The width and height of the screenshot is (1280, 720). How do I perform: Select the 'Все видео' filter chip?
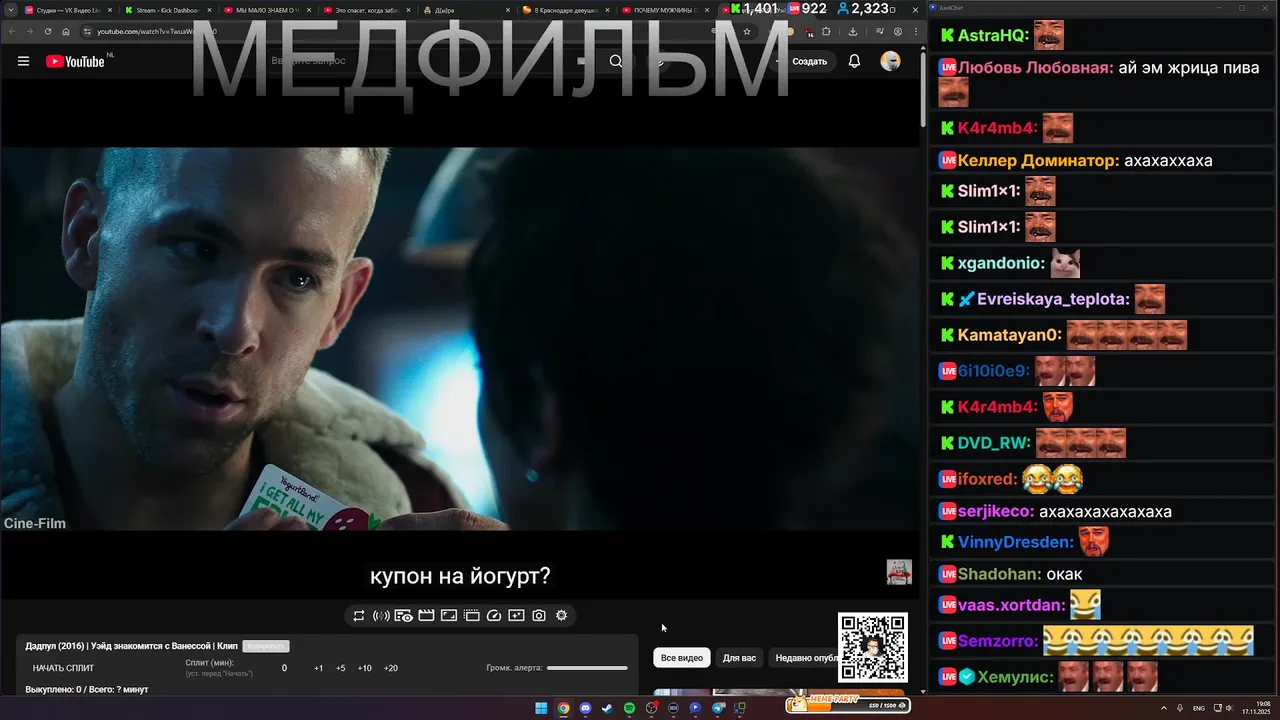click(x=682, y=658)
